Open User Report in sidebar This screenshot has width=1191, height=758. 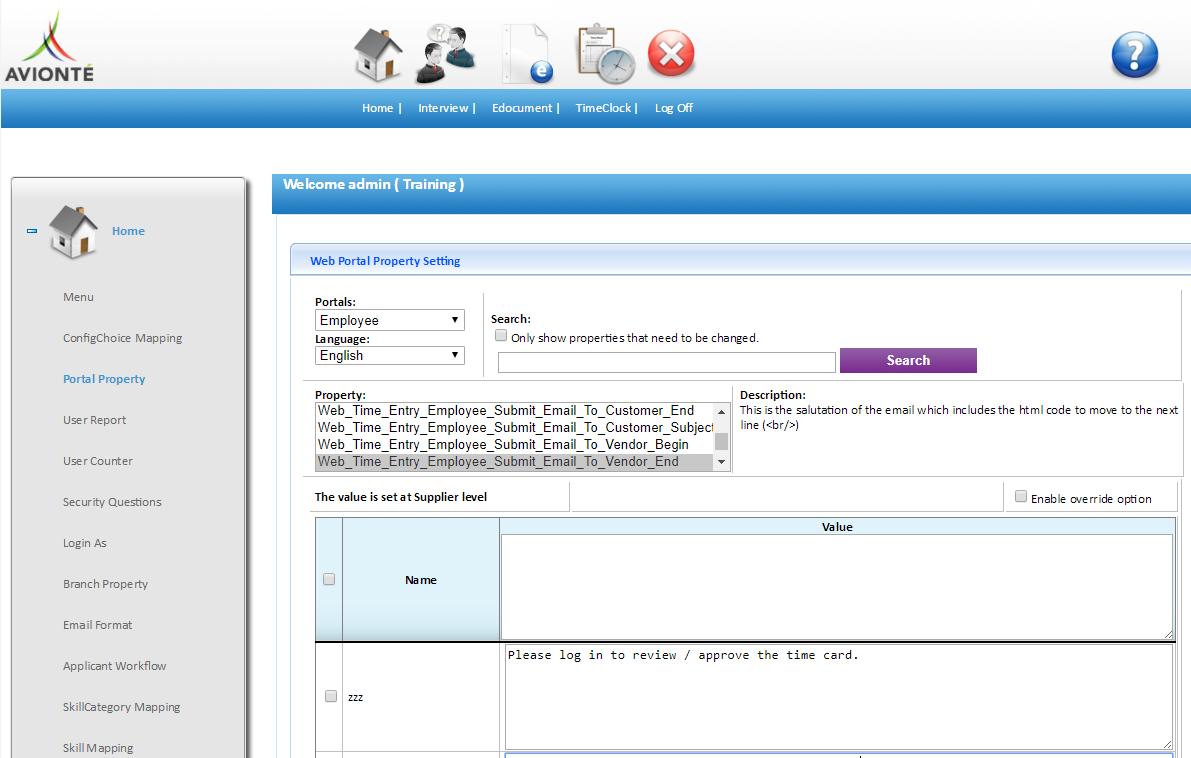[94, 420]
